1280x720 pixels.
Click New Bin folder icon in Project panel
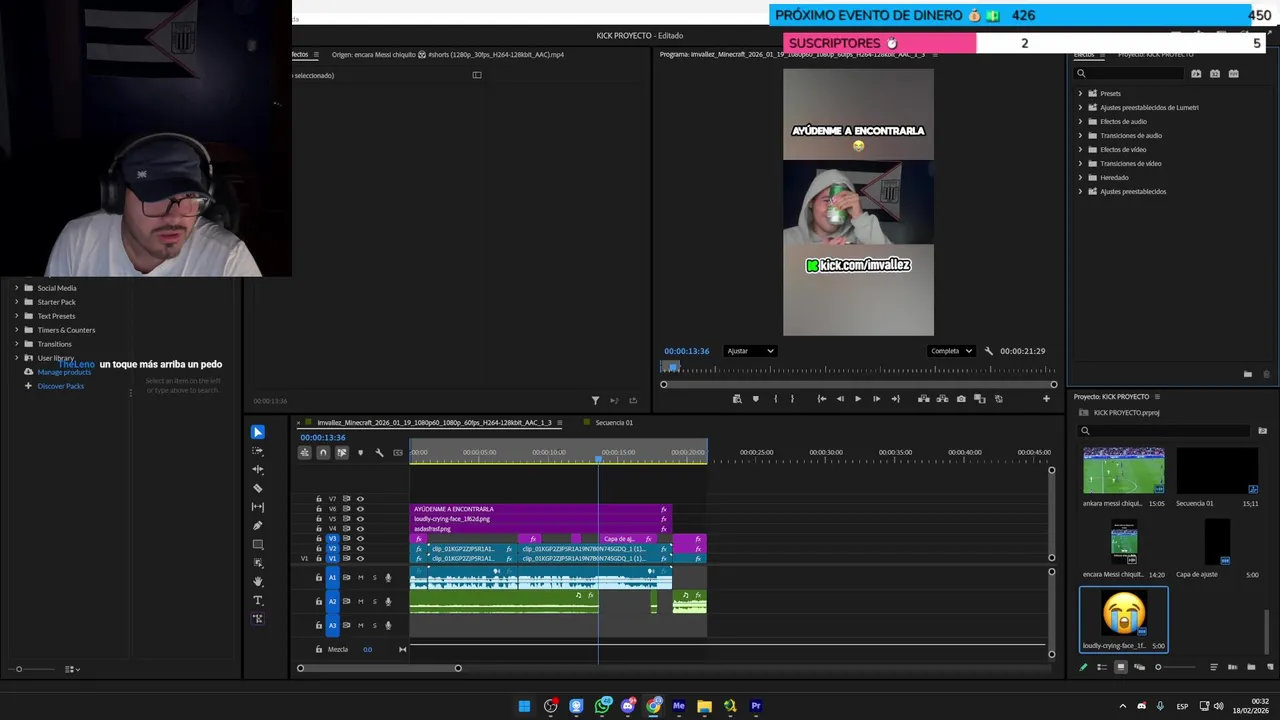pyautogui.click(x=1251, y=667)
